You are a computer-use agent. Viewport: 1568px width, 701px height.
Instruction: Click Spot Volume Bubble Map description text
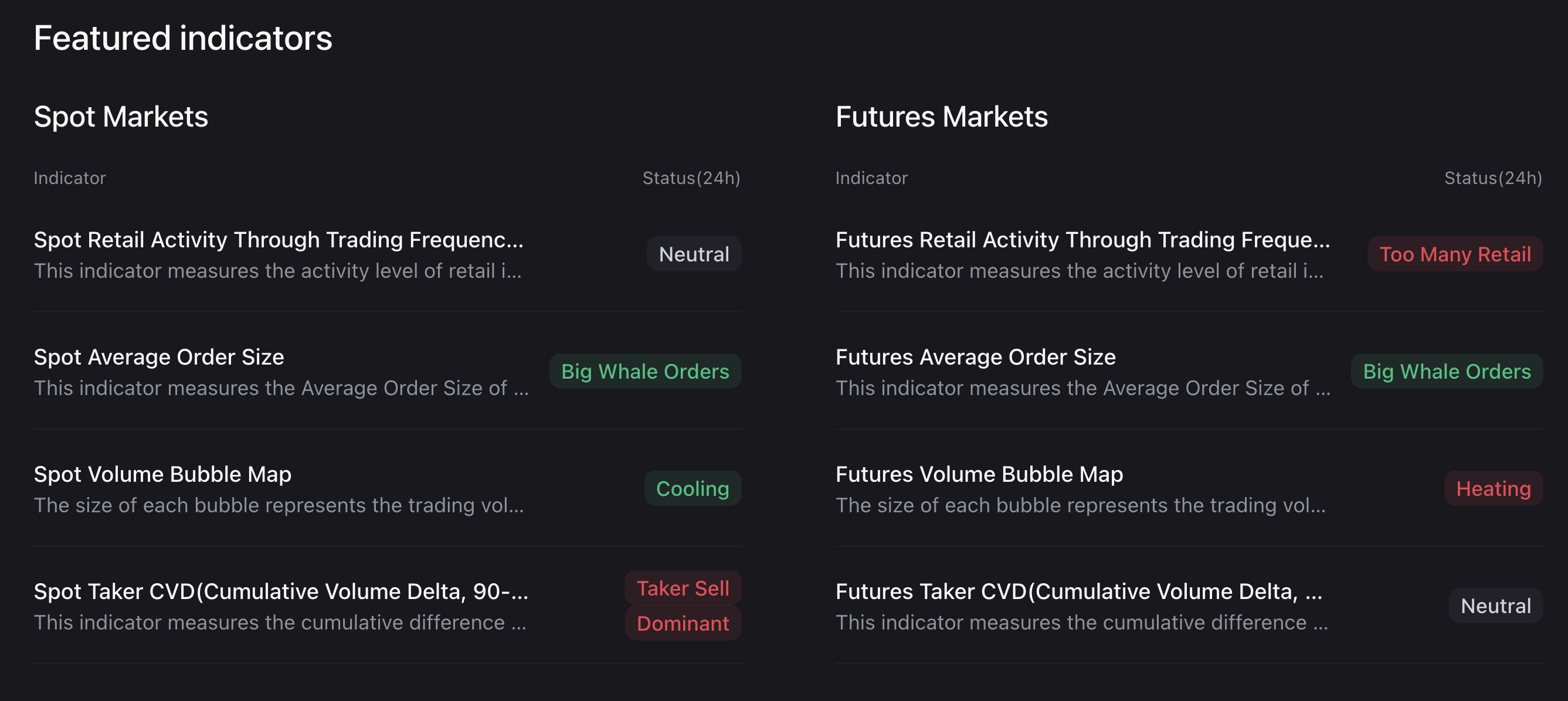click(x=278, y=506)
